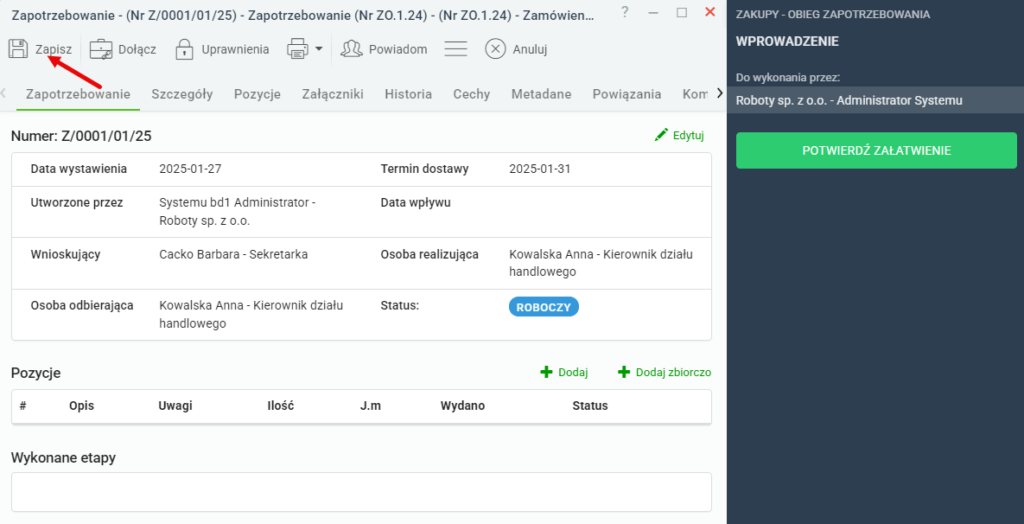1024x524 pixels.
Task: Click the ROBOCZY status badge
Action: pos(544,307)
